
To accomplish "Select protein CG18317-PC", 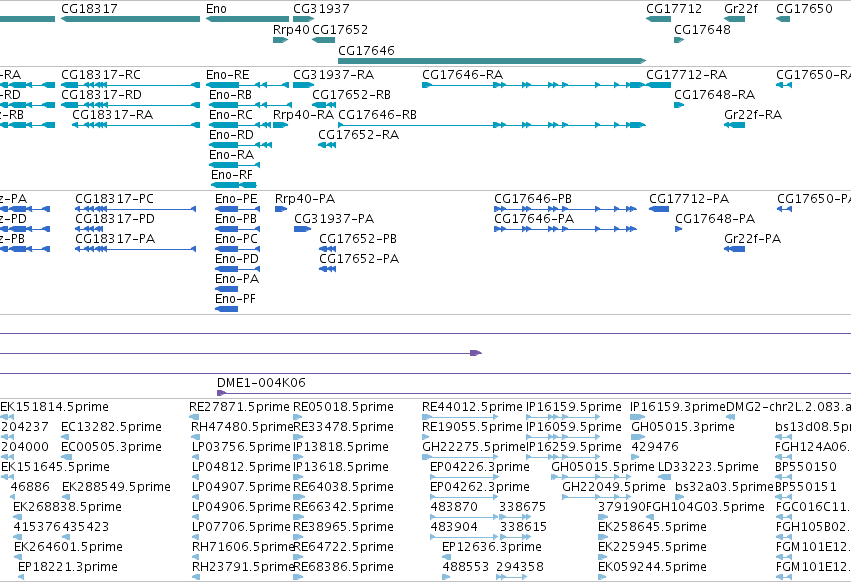I will click(x=115, y=199).
